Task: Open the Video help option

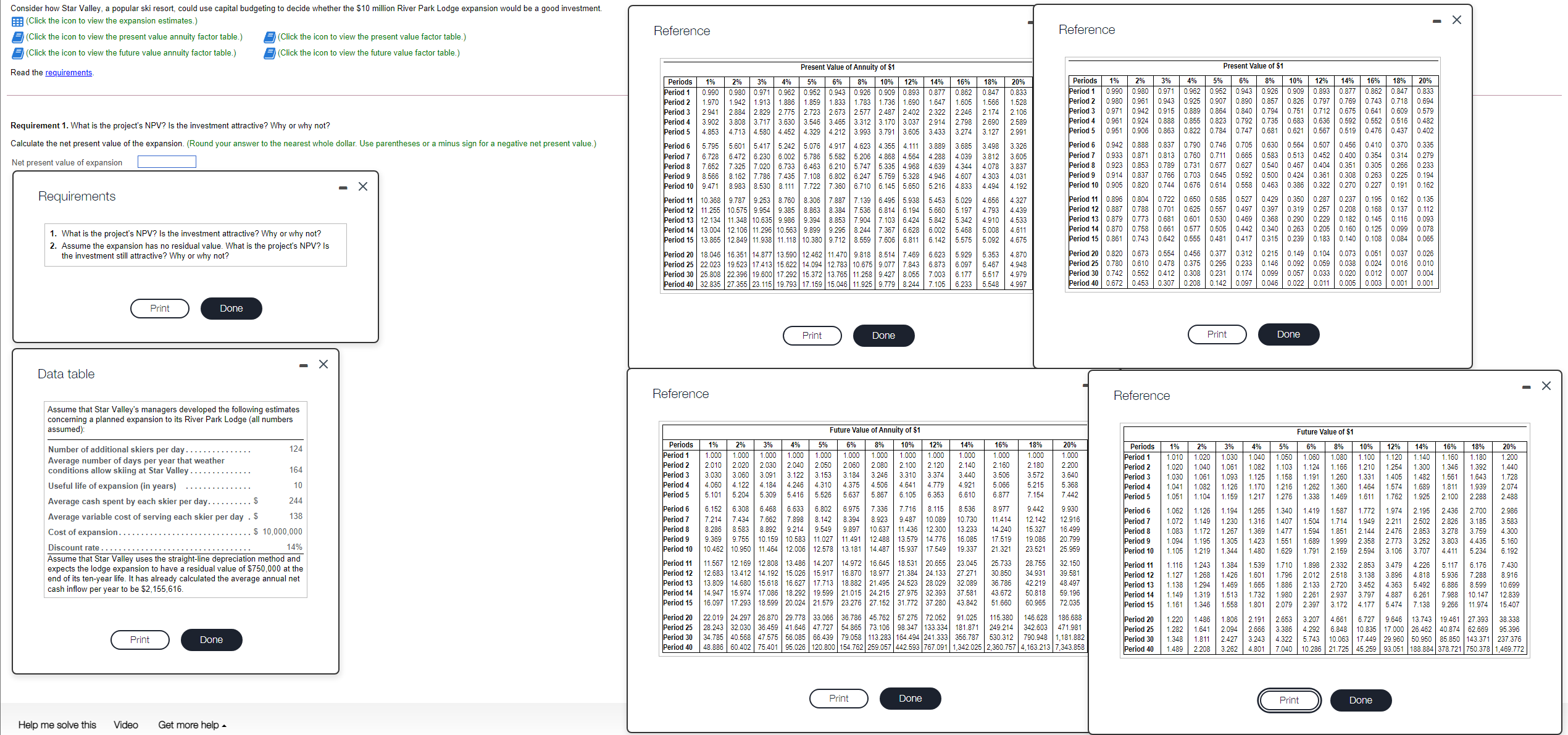Action: pyautogui.click(x=125, y=725)
